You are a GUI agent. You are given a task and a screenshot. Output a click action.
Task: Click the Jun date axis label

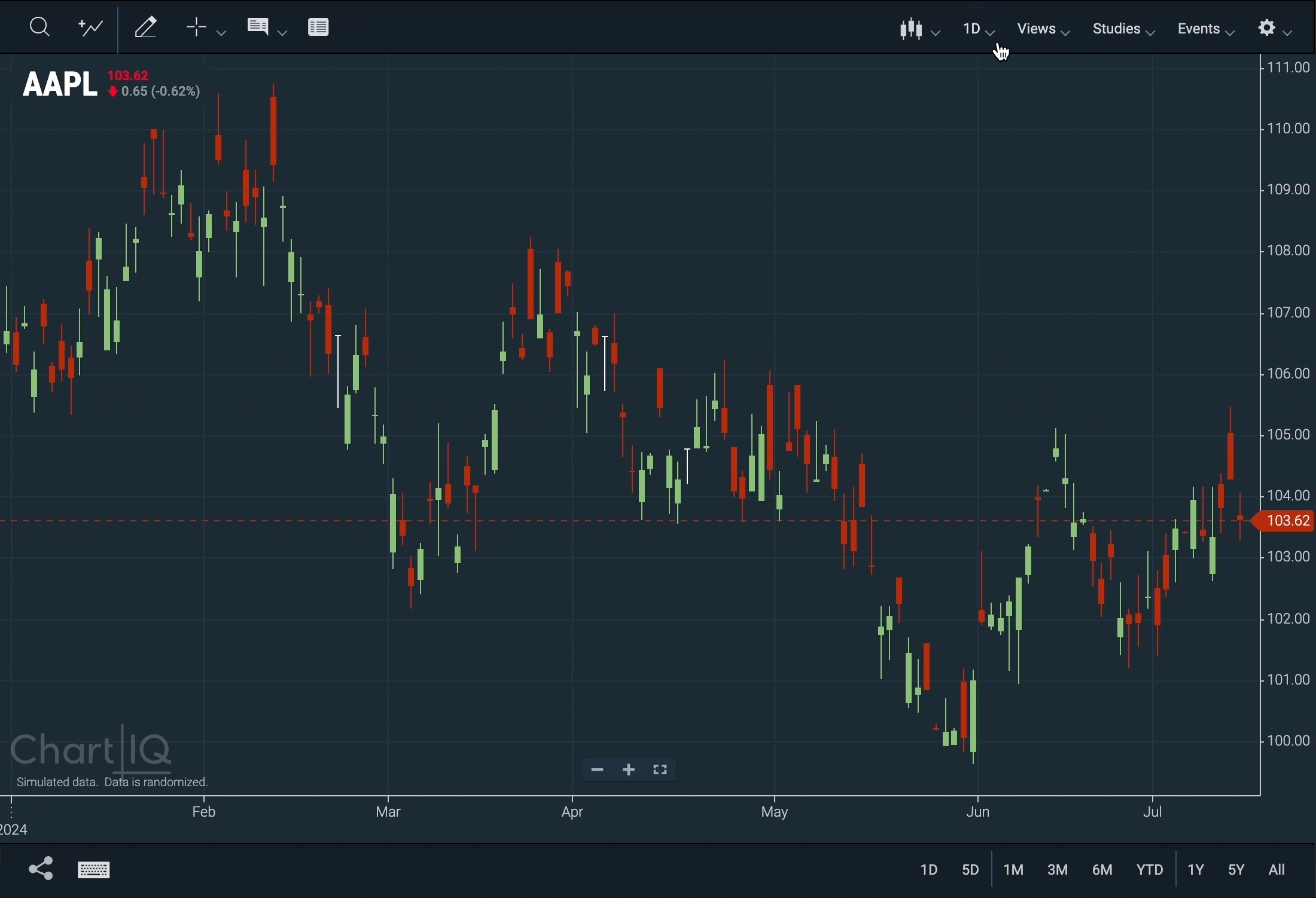tap(979, 812)
